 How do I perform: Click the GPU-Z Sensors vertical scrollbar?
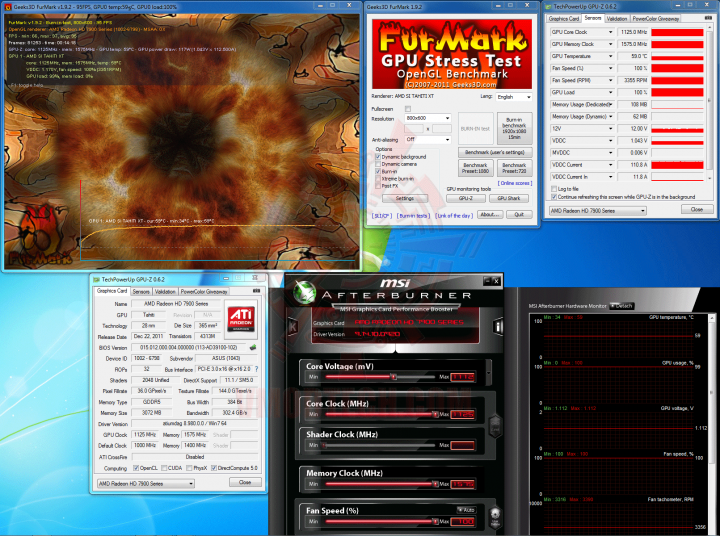point(710,104)
